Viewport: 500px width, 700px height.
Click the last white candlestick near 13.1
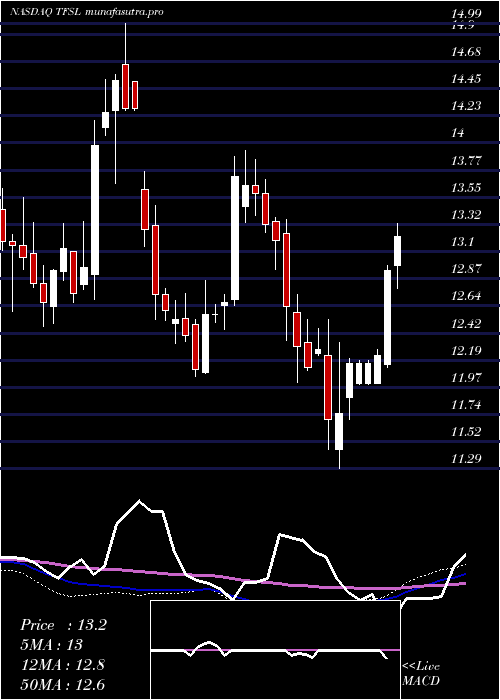[397, 251]
